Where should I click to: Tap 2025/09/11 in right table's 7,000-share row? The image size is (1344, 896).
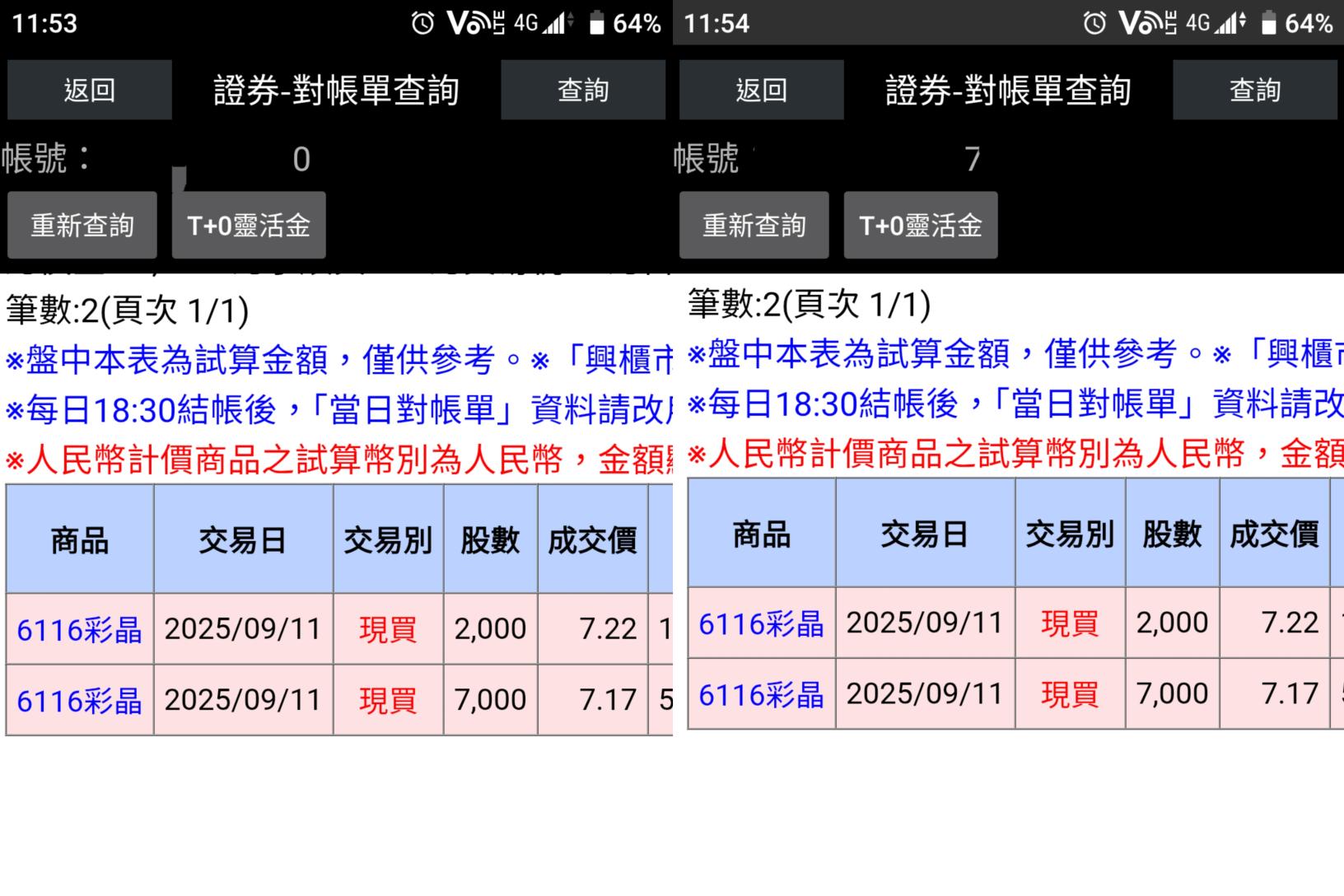[x=925, y=694]
